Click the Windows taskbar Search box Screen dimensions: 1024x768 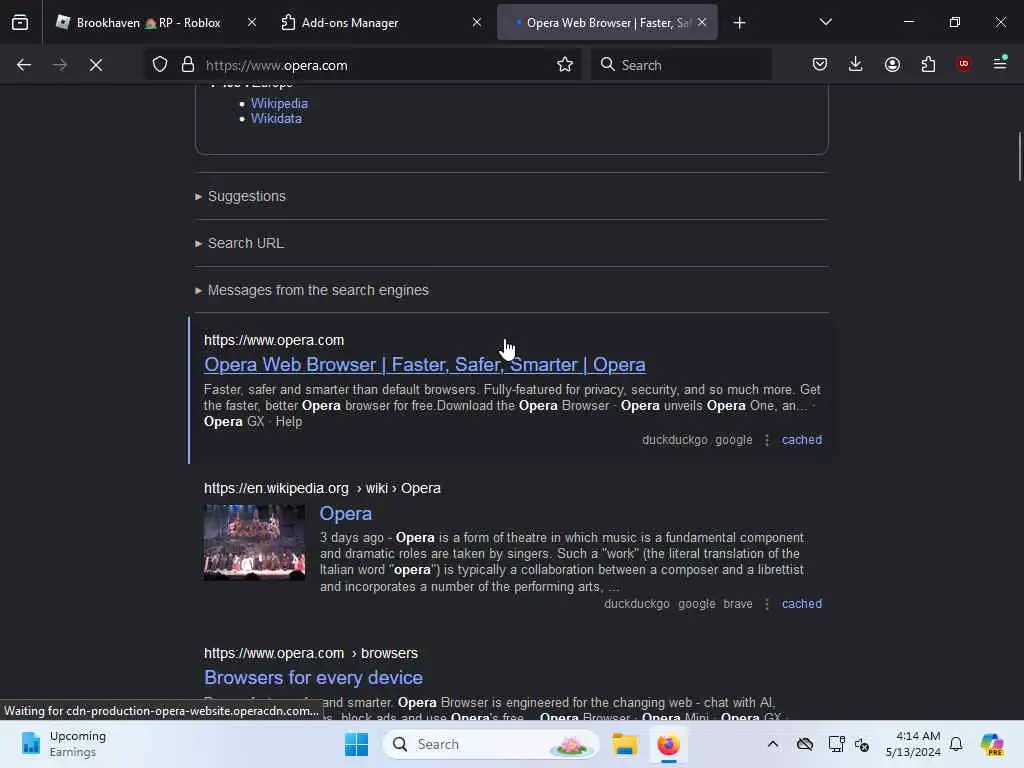(x=491, y=744)
